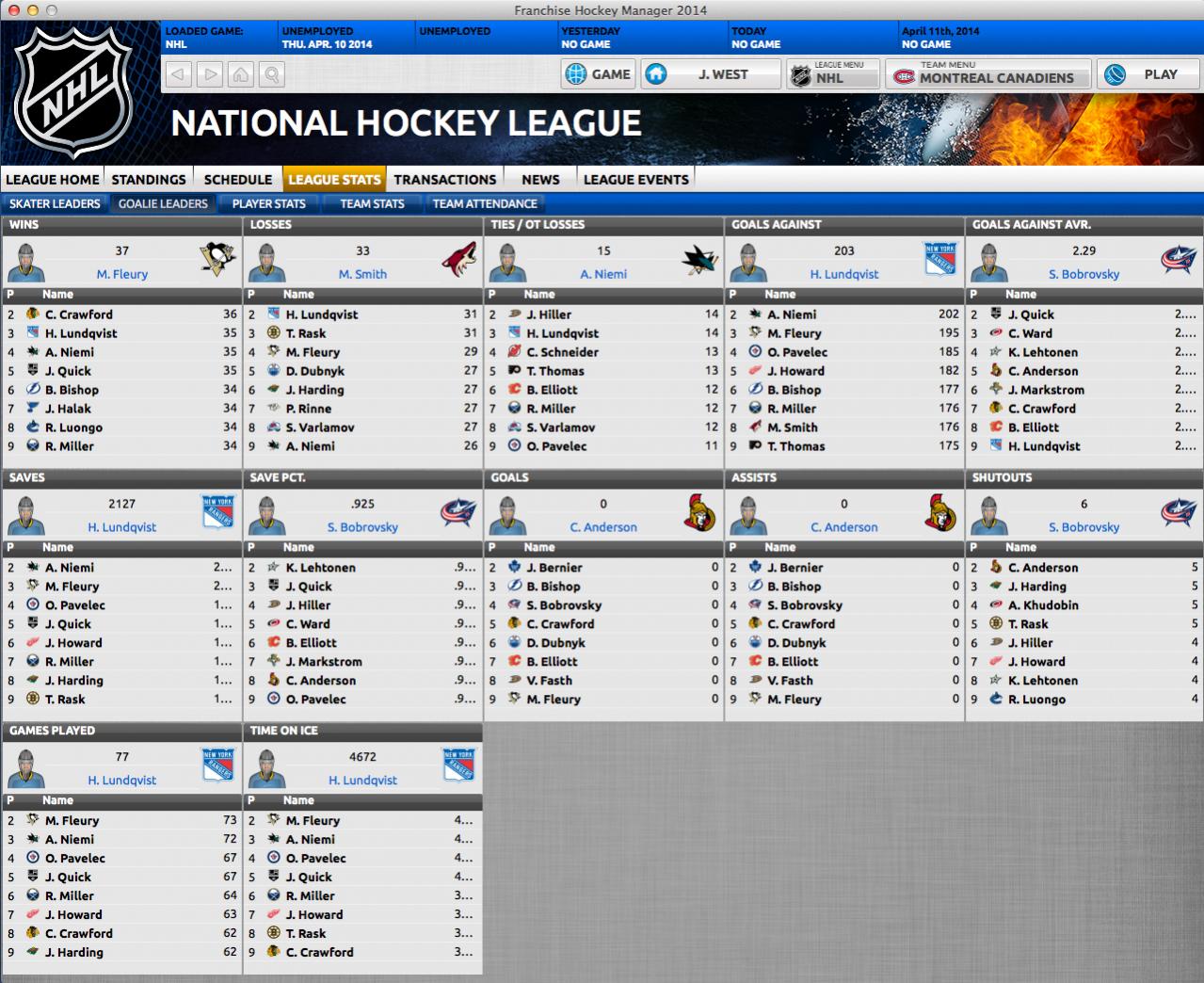Switch to the NEWS tab
Screen dimensions: 1204x983
pos(540,179)
